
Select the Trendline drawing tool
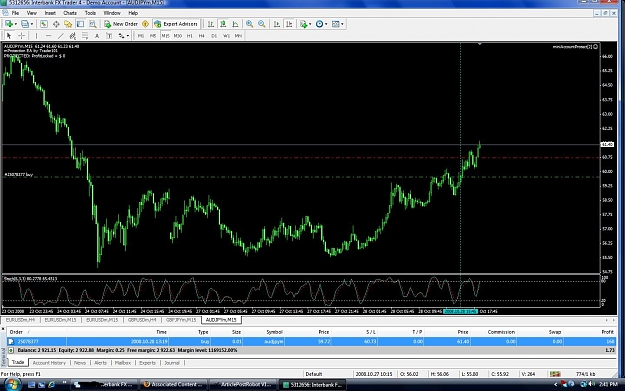coord(61,36)
